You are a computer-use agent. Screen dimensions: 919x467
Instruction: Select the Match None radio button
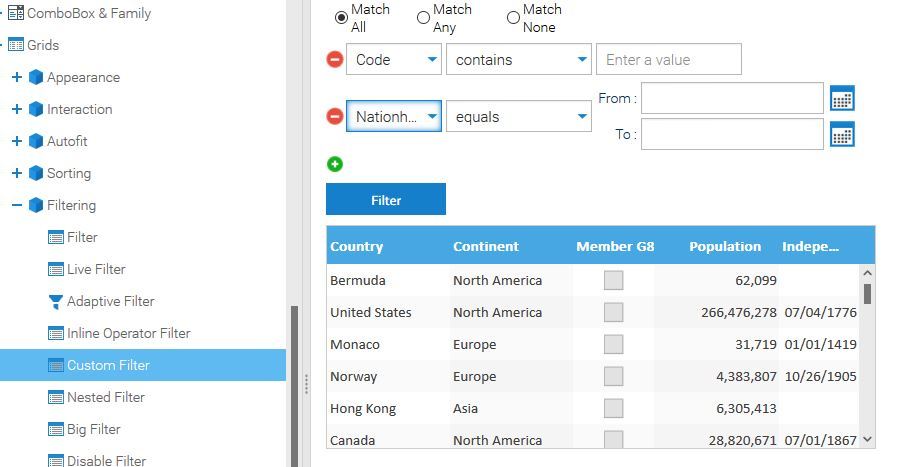(x=513, y=17)
